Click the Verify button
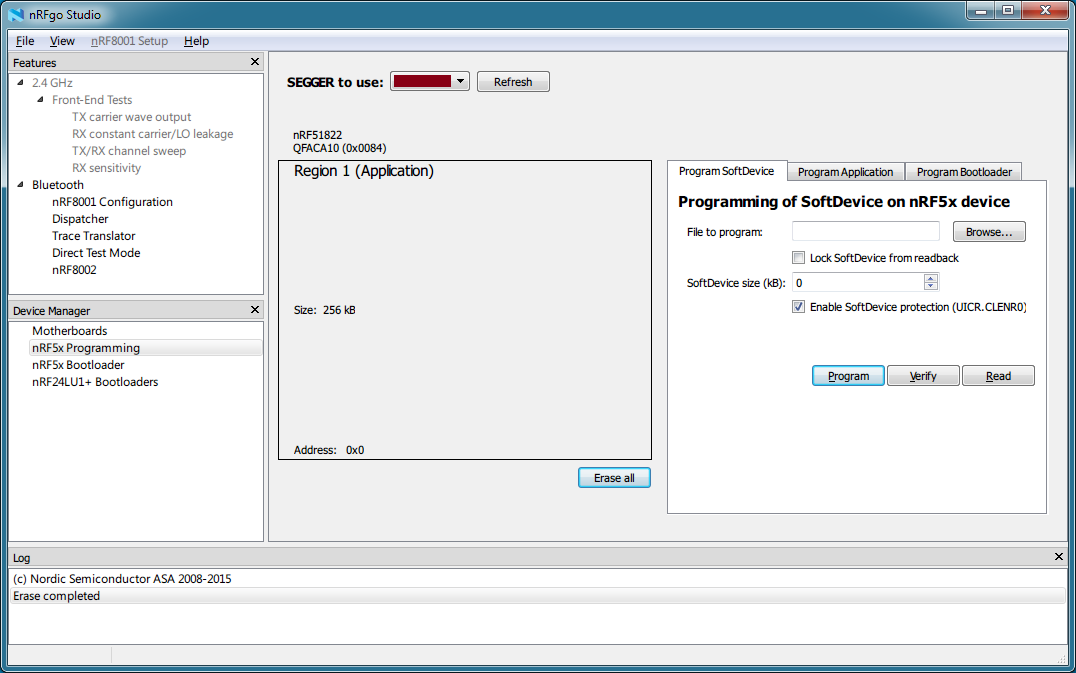Screen dimensions: 1076x673 pyautogui.click(x=923, y=376)
